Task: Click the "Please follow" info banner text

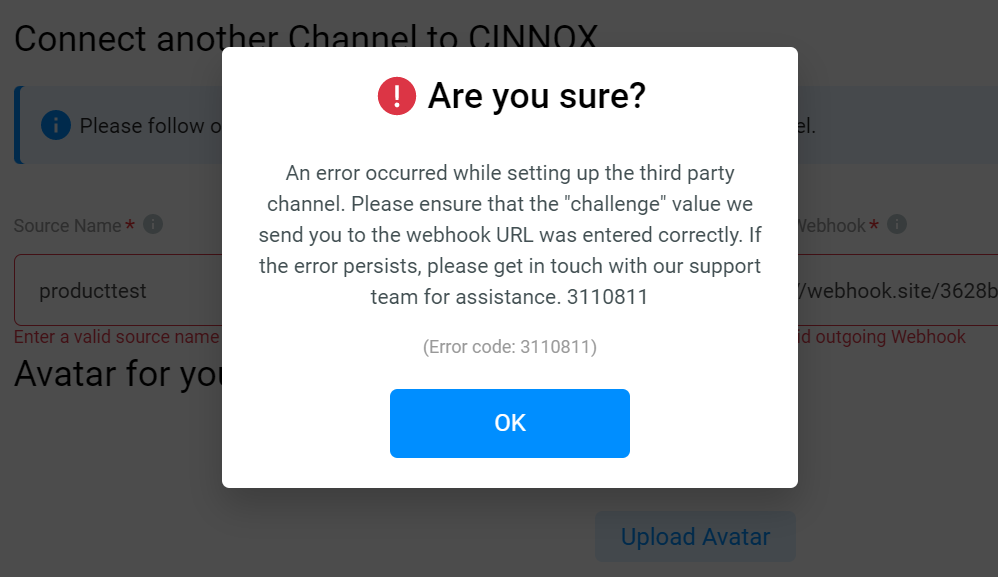Action: 150,126
